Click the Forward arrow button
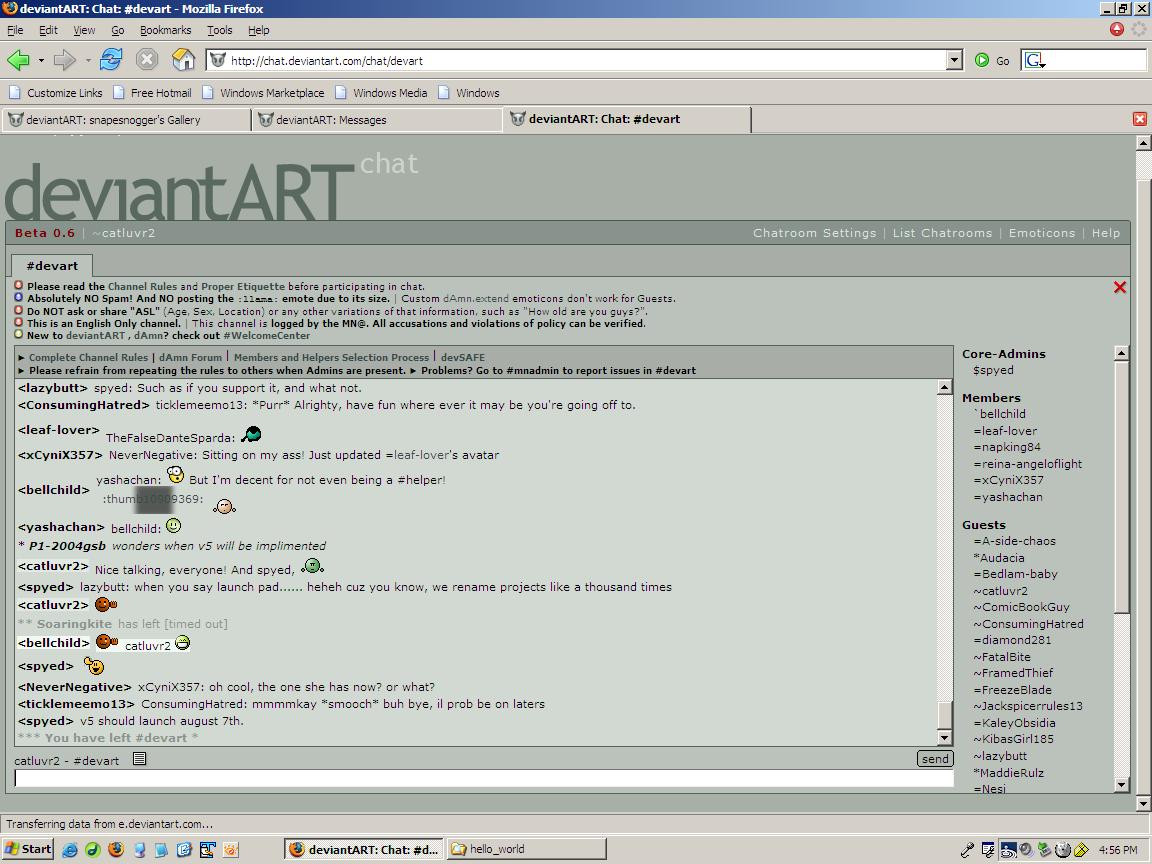1152x864 pixels. 65,60
